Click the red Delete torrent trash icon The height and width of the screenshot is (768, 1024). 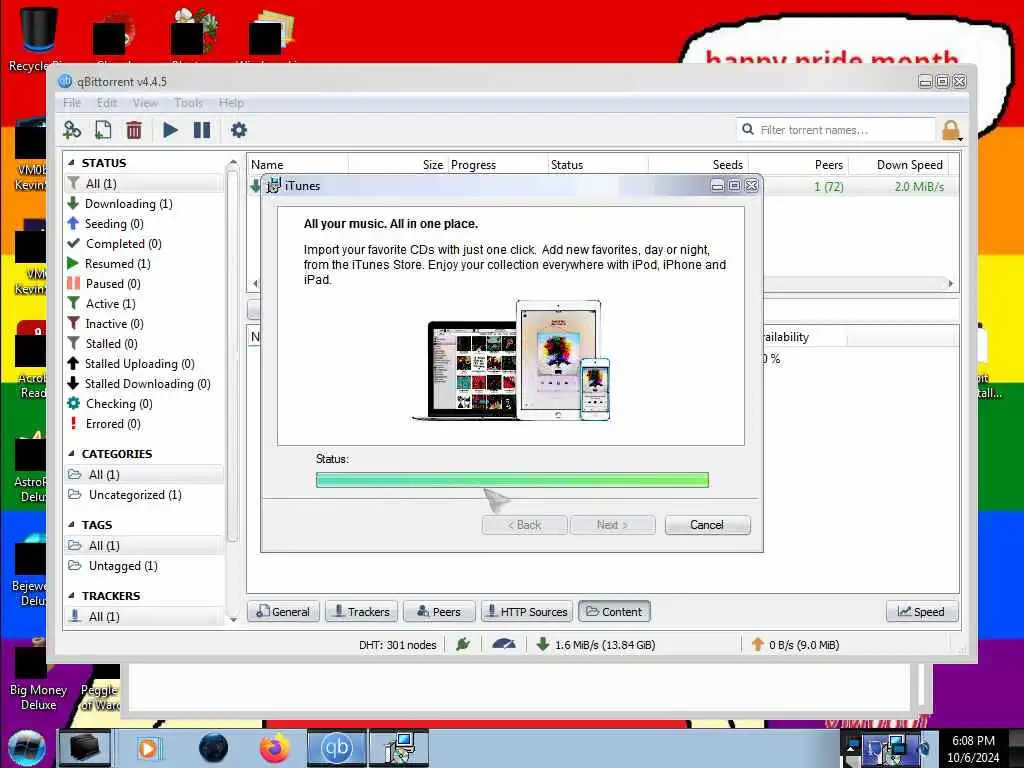[134, 130]
